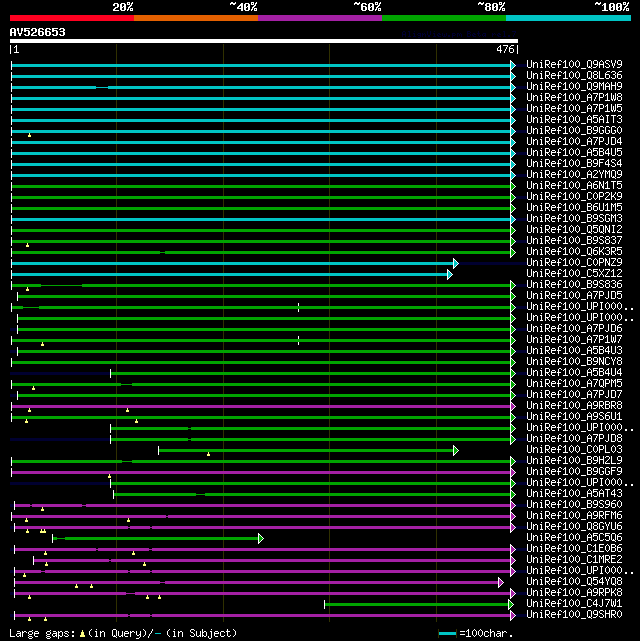Click the arrowhead ending the C4J7W1 alignment
This screenshot has height=641, width=640.
tap(511, 605)
